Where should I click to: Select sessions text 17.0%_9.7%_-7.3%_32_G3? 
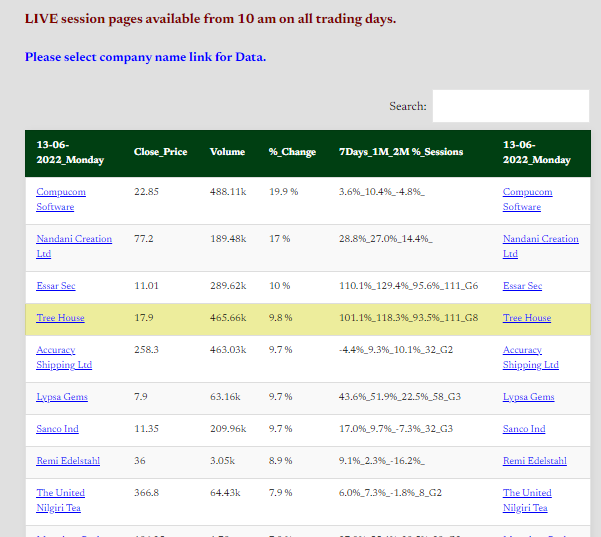(x=396, y=429)
